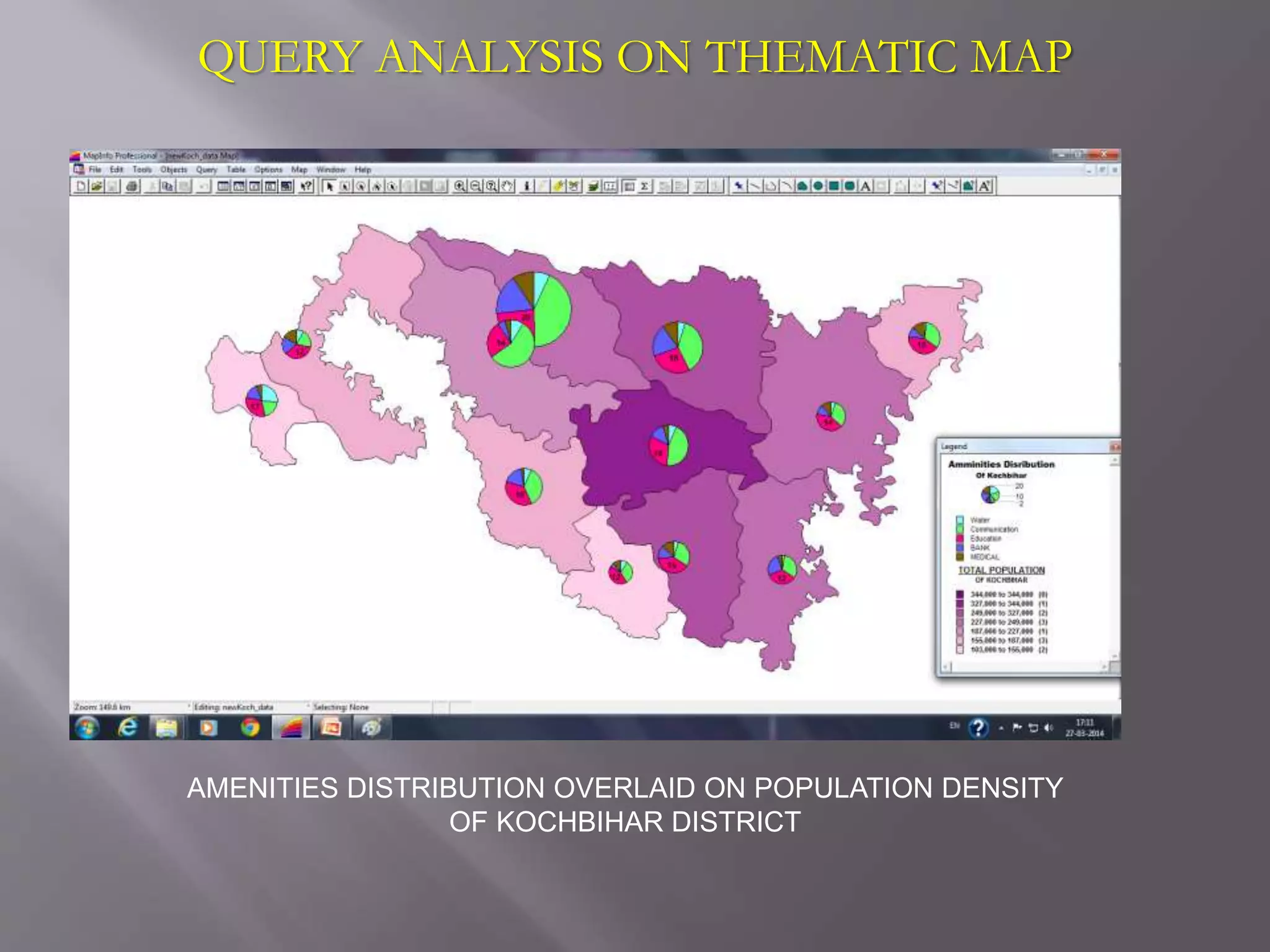
Task: Click the Help question-mark pointer icon
Action: (306, 186)
